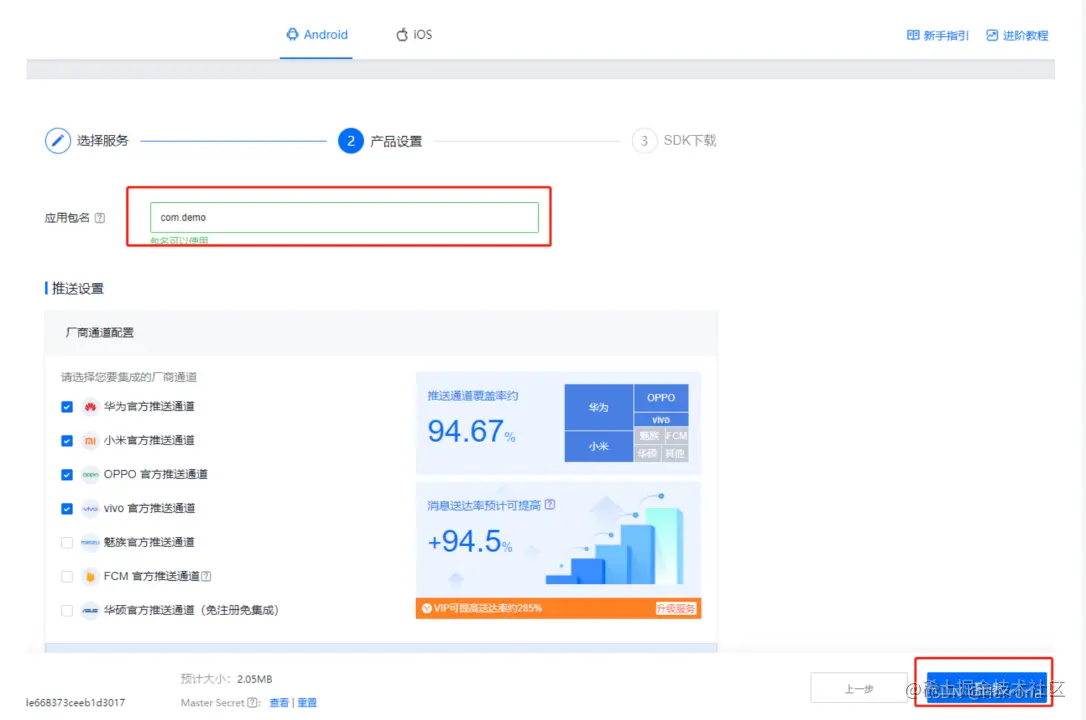
Task: Click the vivo block in coverage chart
Action: click(661, 420)
